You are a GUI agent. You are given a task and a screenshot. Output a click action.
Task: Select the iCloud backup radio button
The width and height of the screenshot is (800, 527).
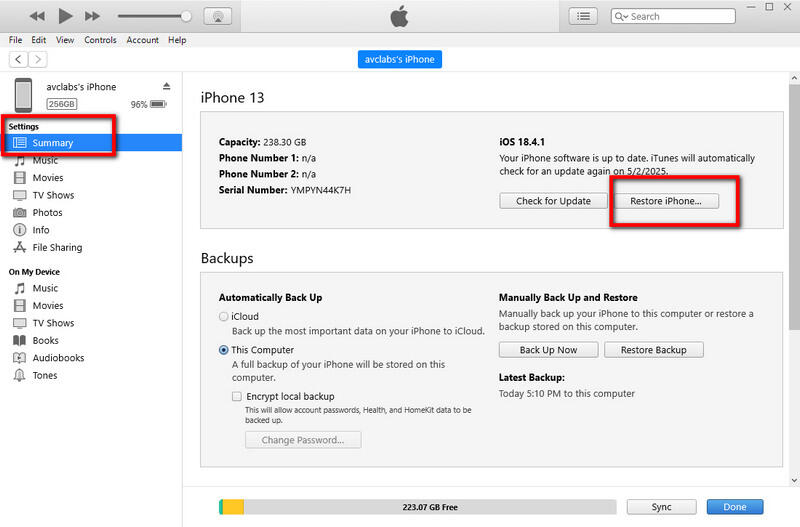(223, 316)
